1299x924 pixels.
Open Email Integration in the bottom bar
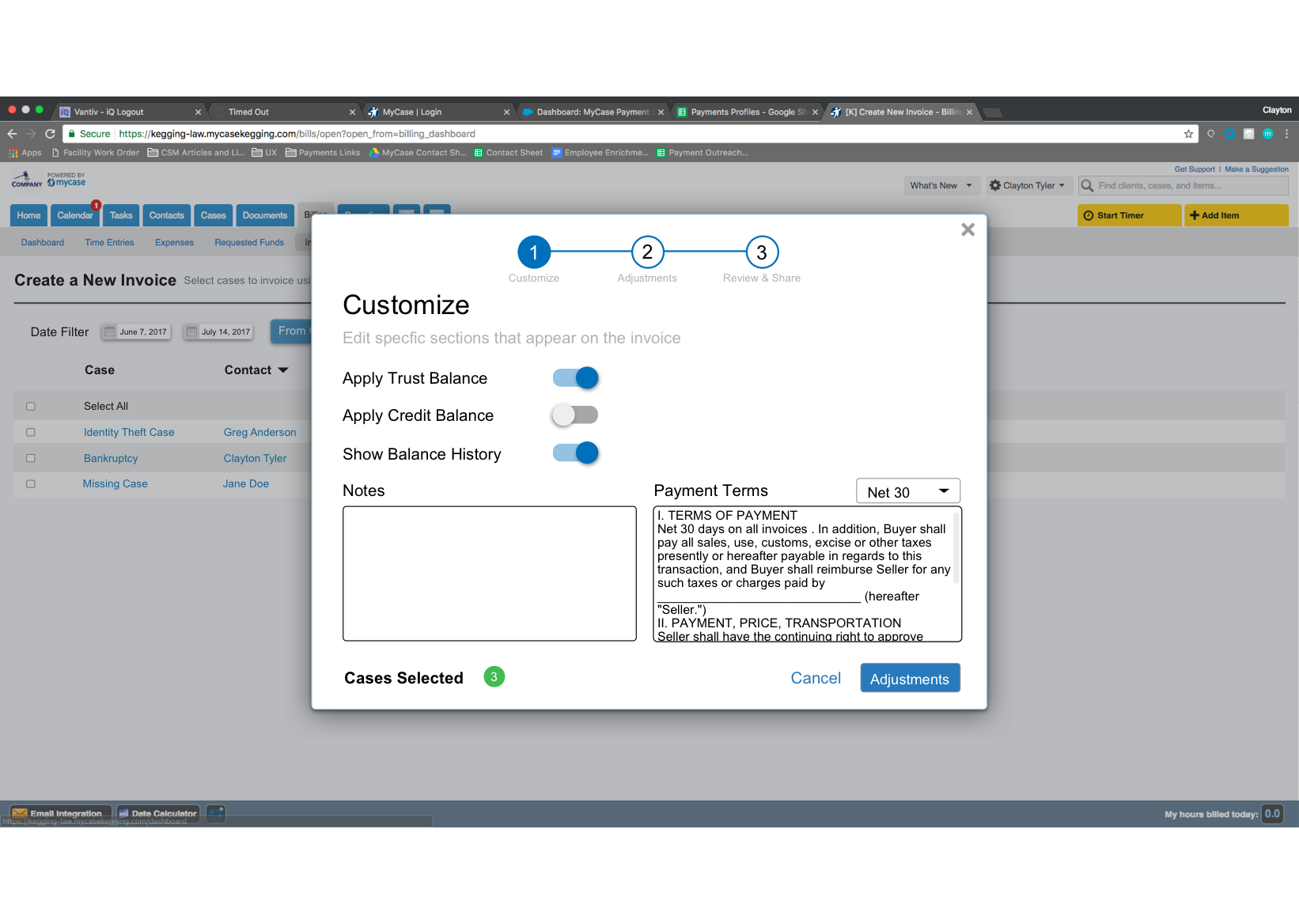click(60, 813)
